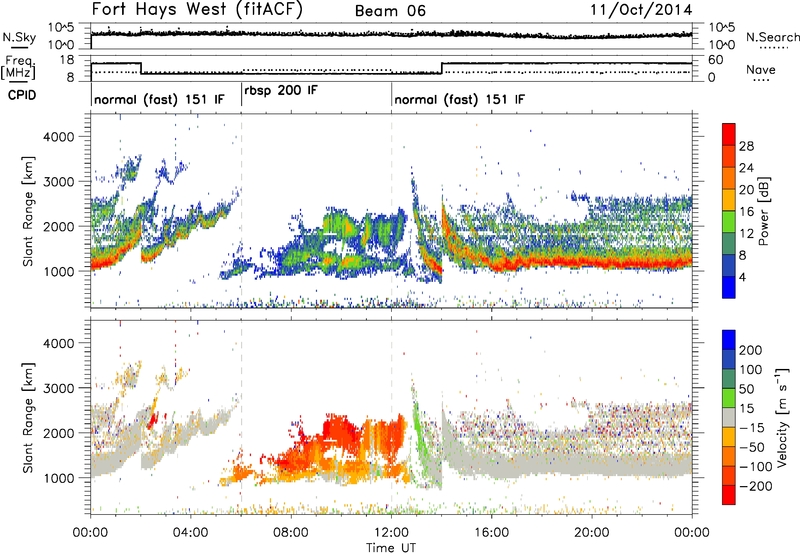Click the 'CPID' row label

pos(22,95)
